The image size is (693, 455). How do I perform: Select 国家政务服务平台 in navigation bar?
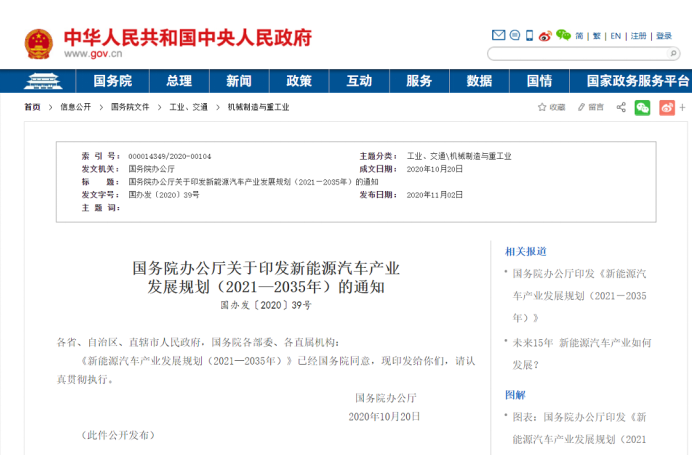click(637, 81)
